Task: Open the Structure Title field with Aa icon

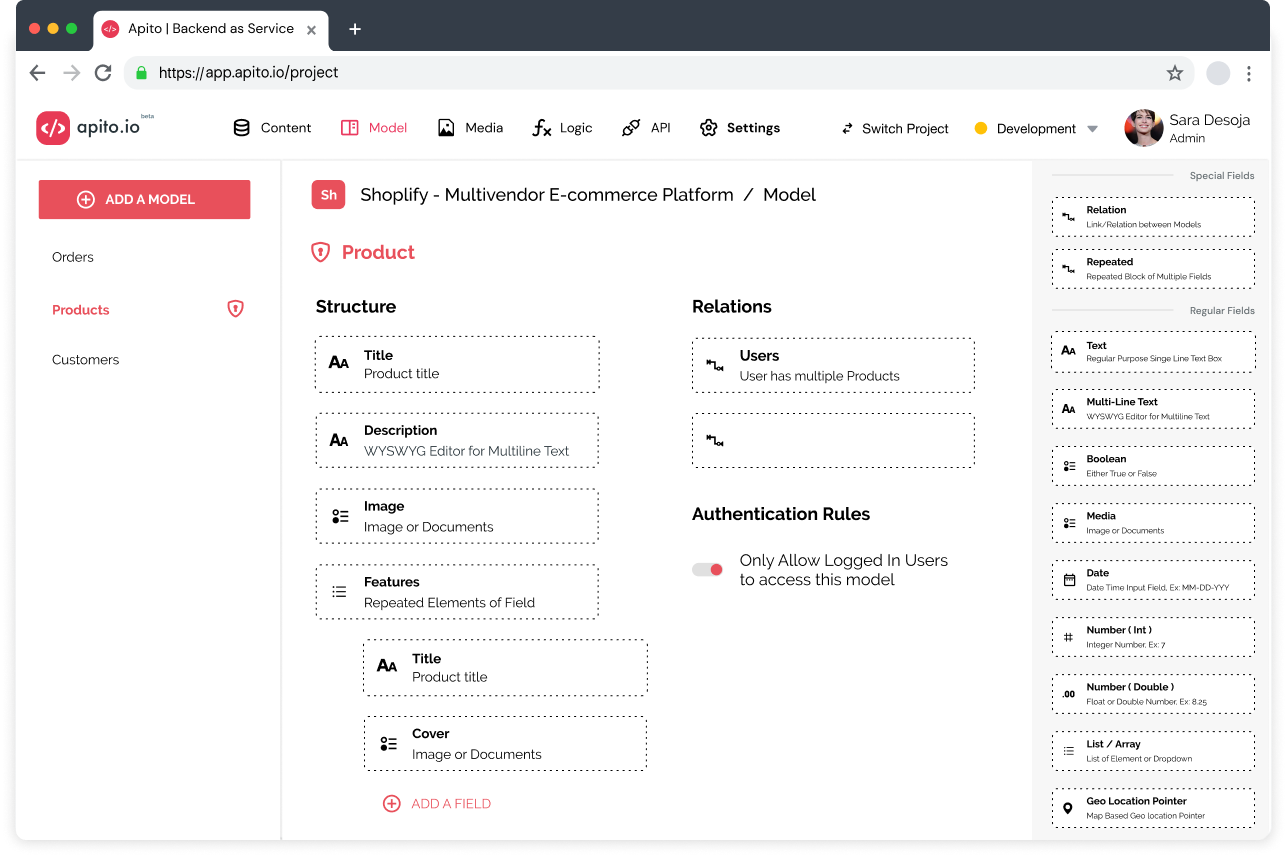Action: click(457, 364)
